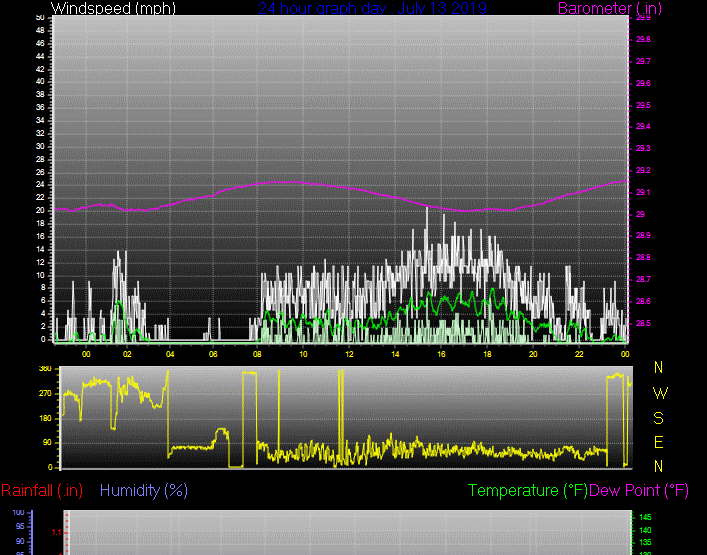This screenshot has height=555, width=707.
Task: Click the 20 mph windspeed axis value
Action: [39, 211]
